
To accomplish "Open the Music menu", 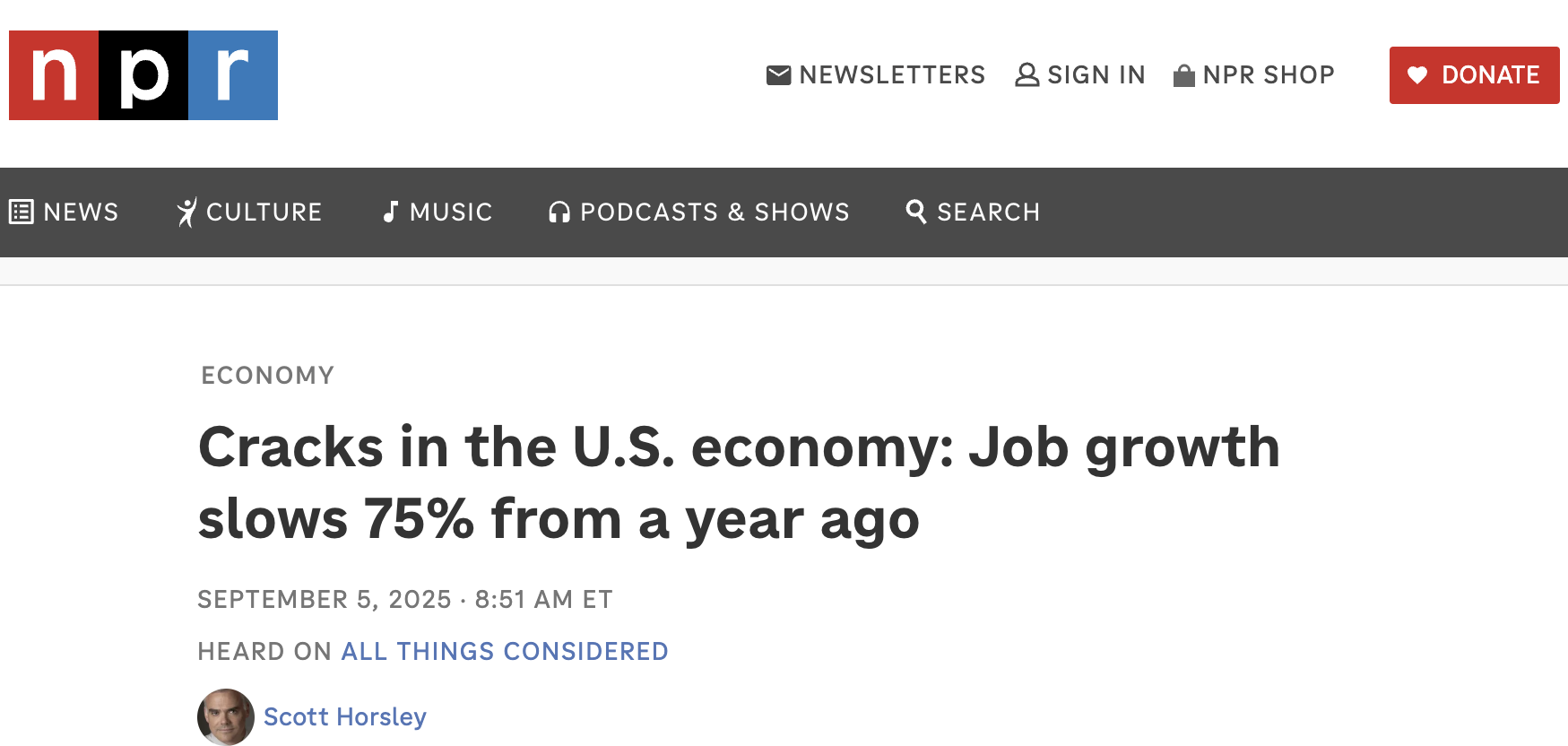I will pos(450,212).
